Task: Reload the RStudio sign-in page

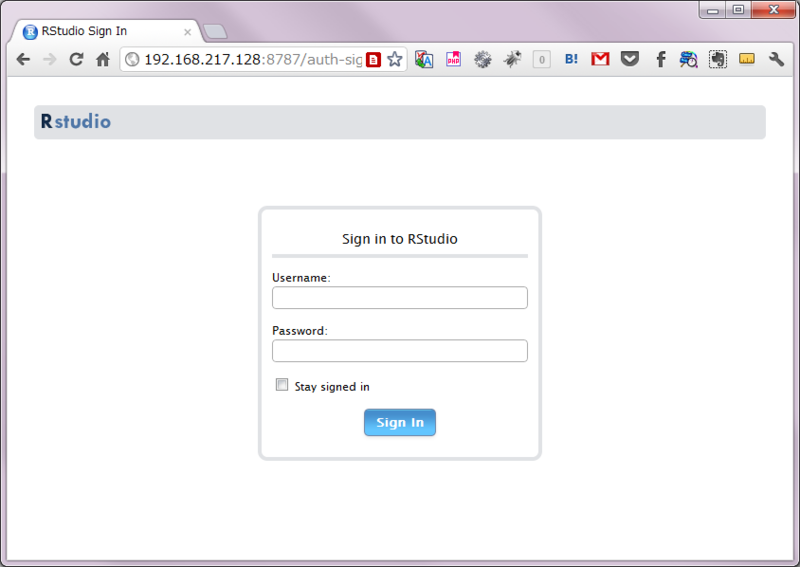Action: pos(76,60)
